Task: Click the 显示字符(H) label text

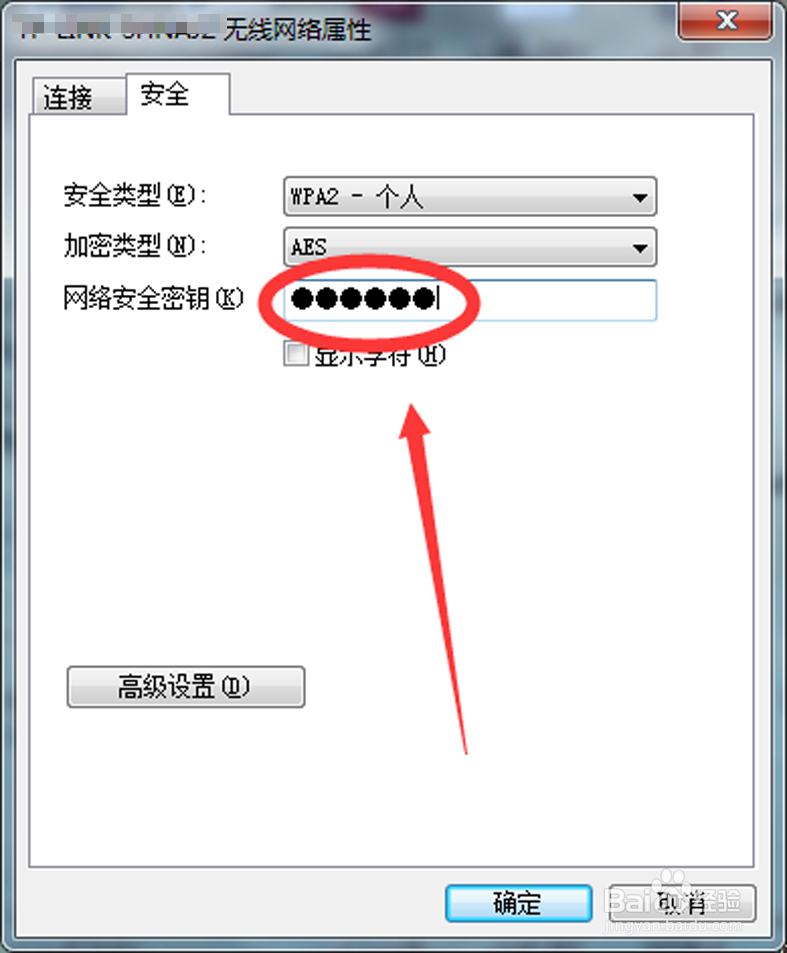Action: [x=380, y=356]
